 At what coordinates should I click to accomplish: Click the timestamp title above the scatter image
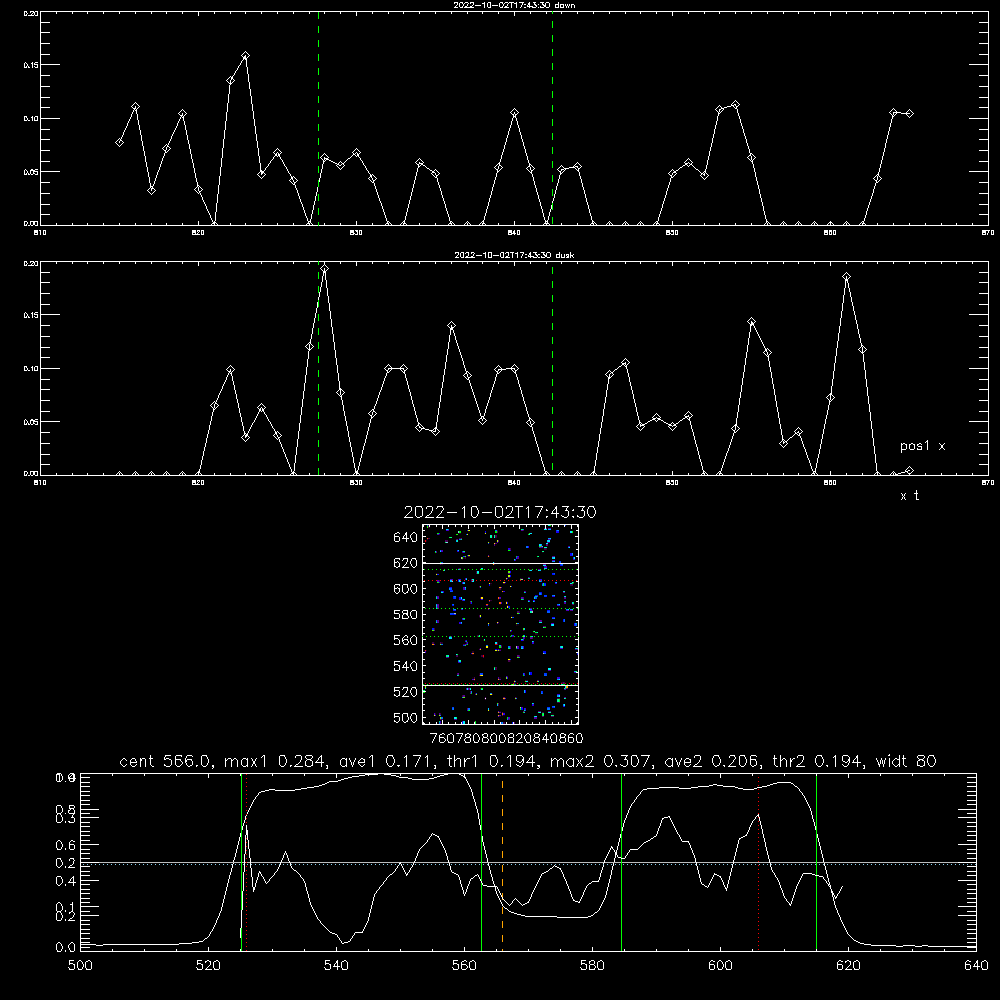point(500,512)
